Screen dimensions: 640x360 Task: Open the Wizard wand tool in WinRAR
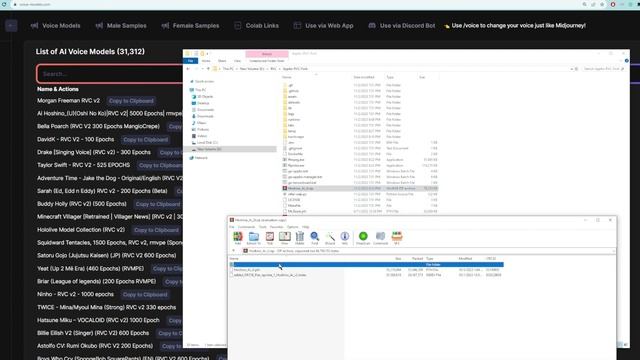330,238
